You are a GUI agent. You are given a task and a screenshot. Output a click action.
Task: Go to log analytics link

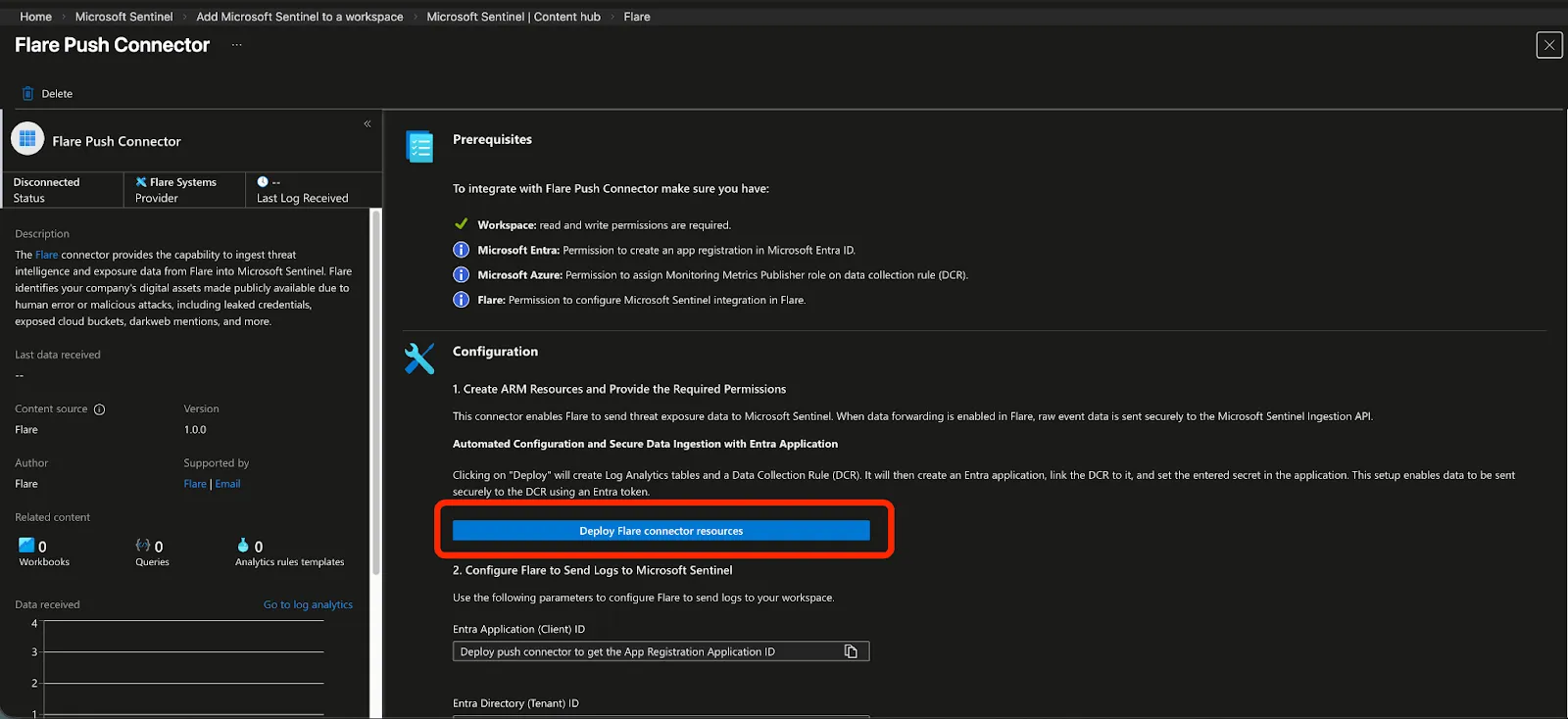[x=308, y=604]
